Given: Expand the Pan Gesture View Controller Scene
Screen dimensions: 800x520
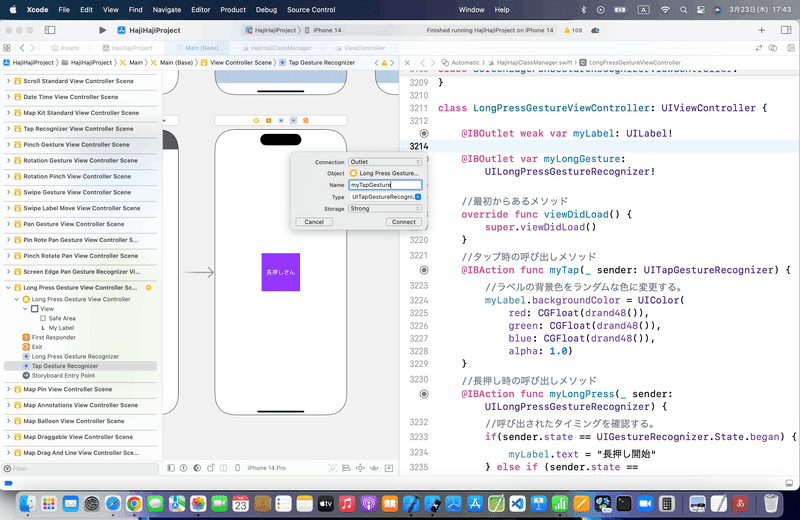Looking at the screenshot, I should click(x=8, y=224).
